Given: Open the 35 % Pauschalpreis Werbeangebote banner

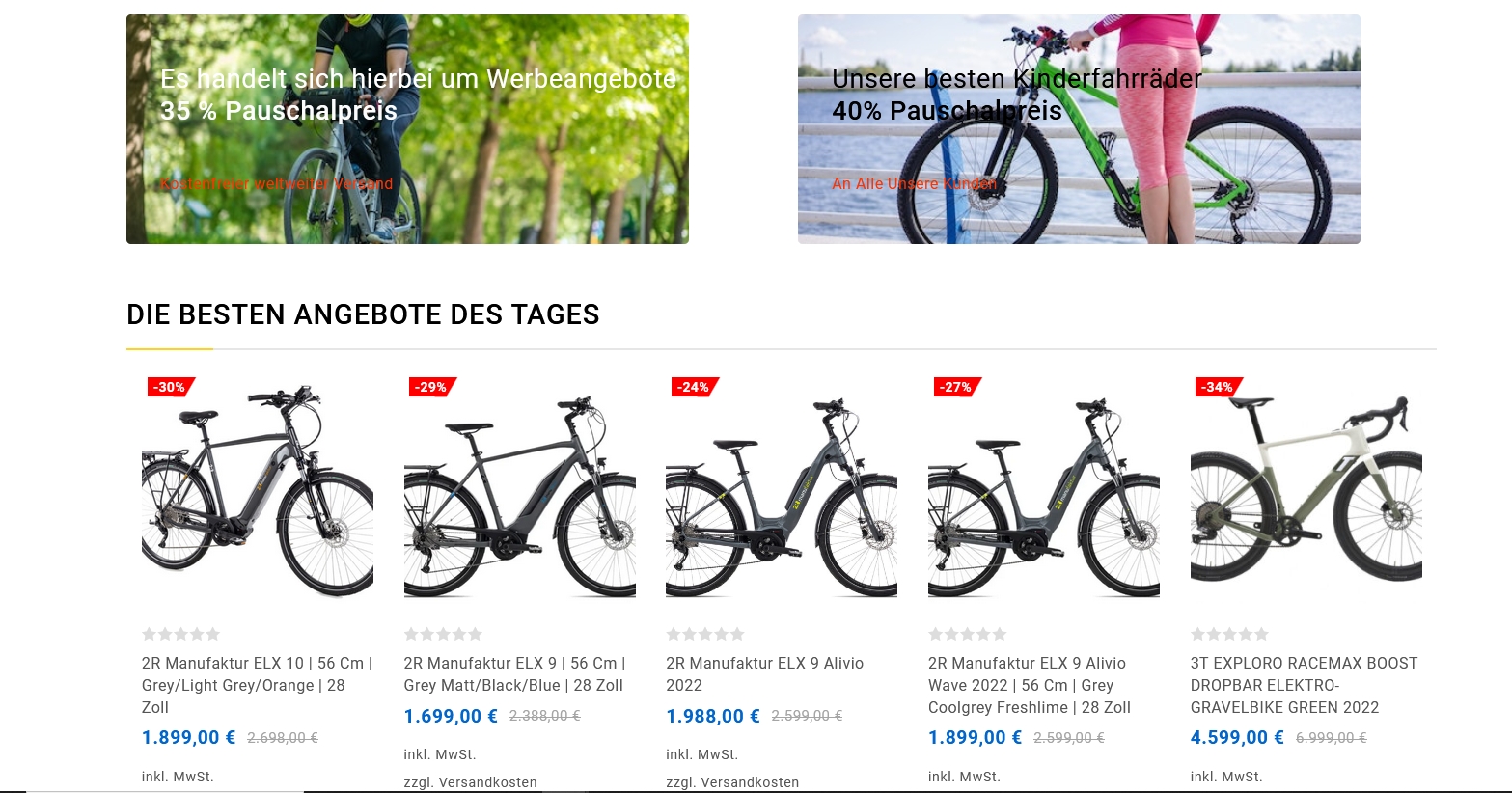Looking at the screenshot, I should click(x=407, y=129).
